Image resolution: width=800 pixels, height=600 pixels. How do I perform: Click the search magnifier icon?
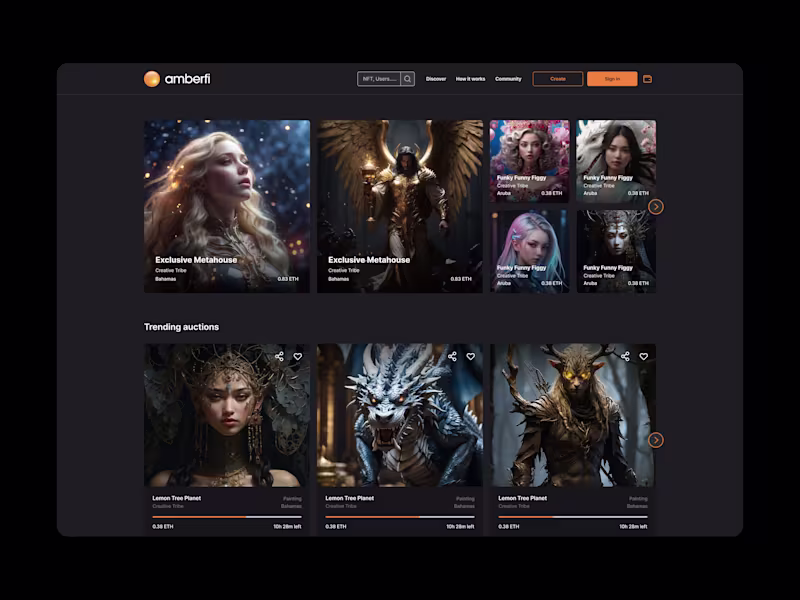pos(409,78)
